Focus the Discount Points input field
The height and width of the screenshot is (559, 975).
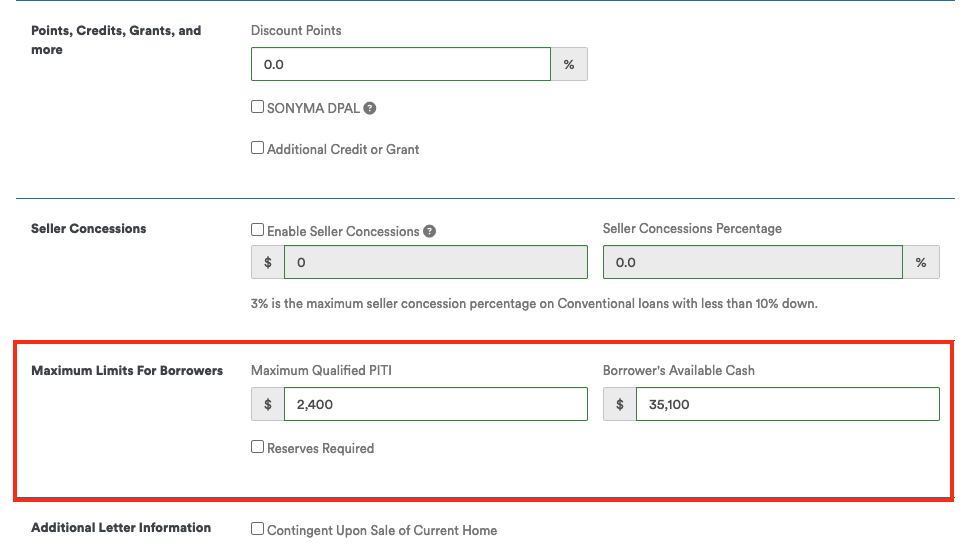coord(401,64)
